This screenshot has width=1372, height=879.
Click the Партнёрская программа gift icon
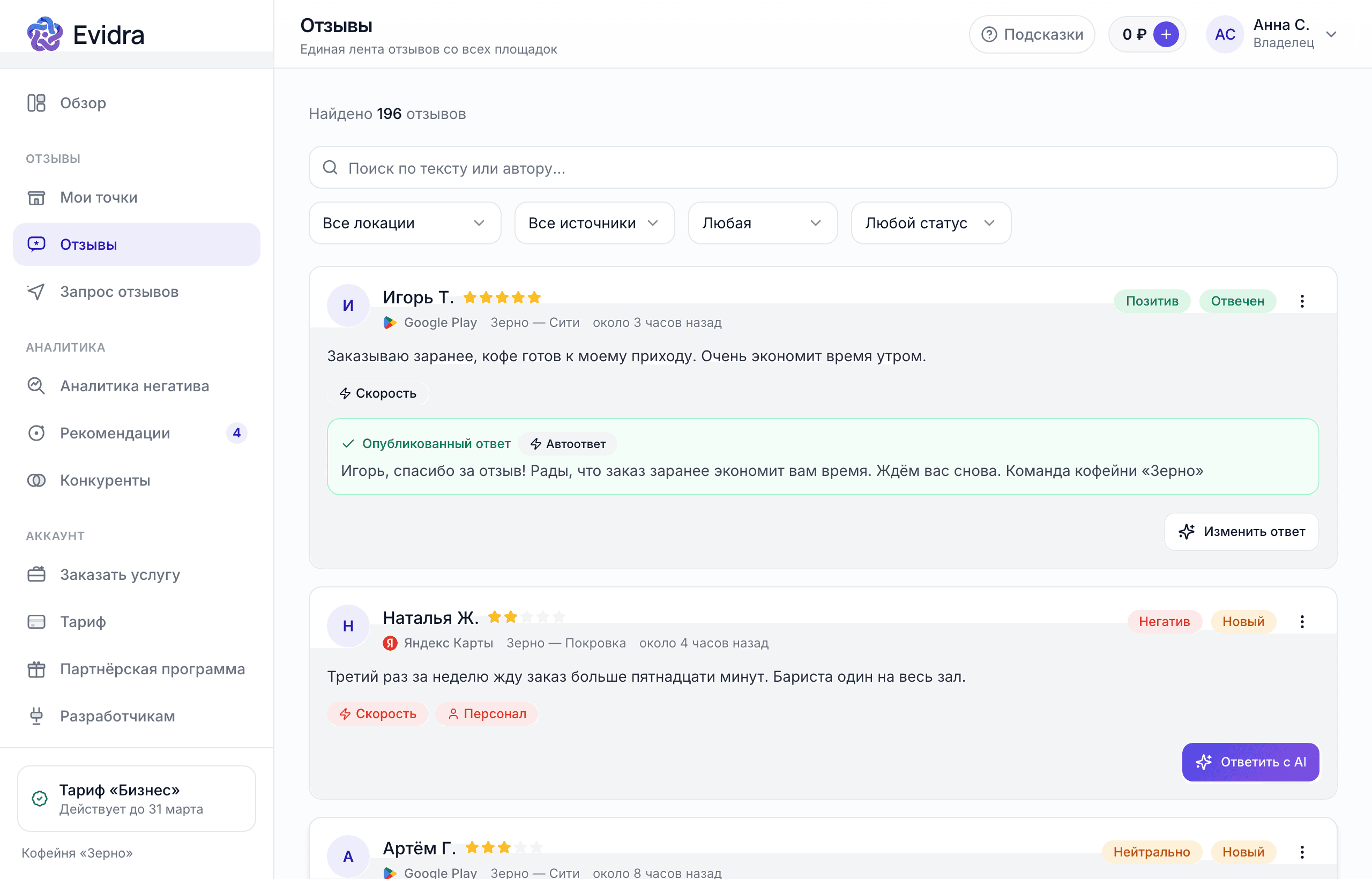click(x=36, y=669)
